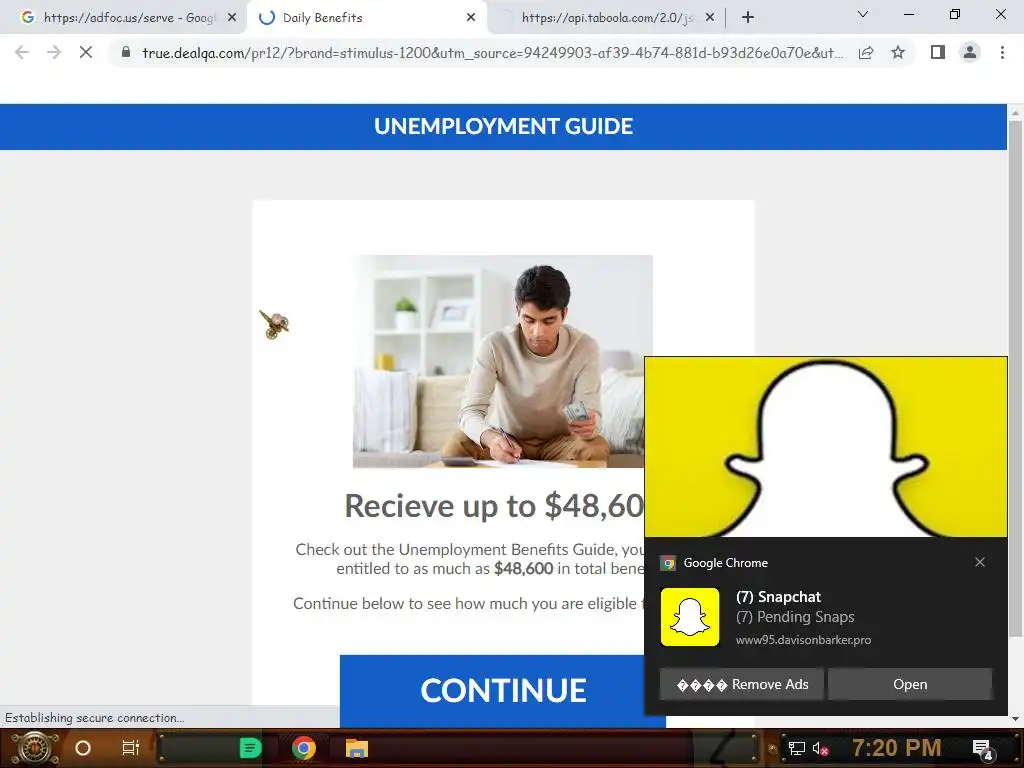Close the Daily Benefits tab
Viewport: 1024px width, 768px height.
pyautogui.click(x=471, y=18)
